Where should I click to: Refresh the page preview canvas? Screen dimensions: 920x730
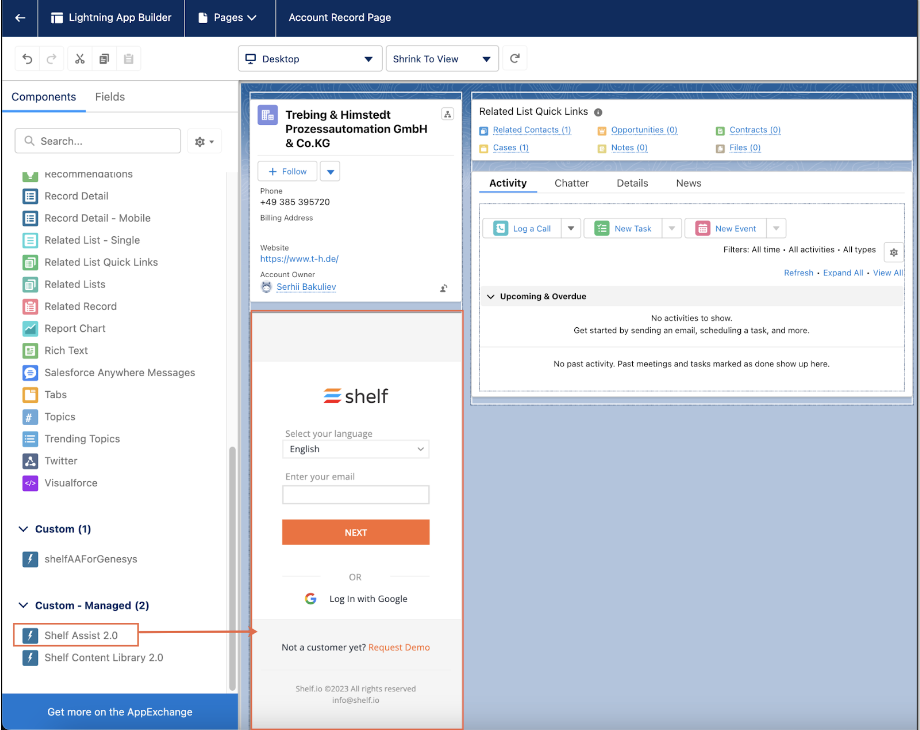pos(515,59)
